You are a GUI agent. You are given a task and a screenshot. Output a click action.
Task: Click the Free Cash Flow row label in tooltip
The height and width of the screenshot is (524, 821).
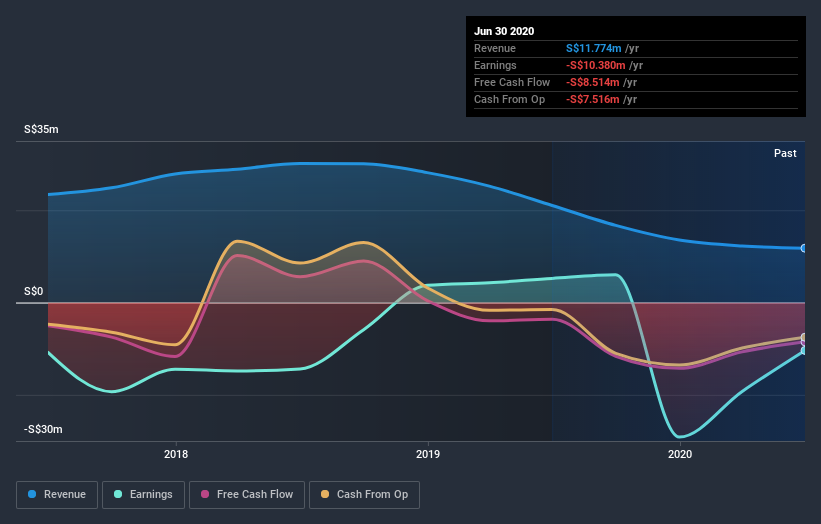point(512,82)
